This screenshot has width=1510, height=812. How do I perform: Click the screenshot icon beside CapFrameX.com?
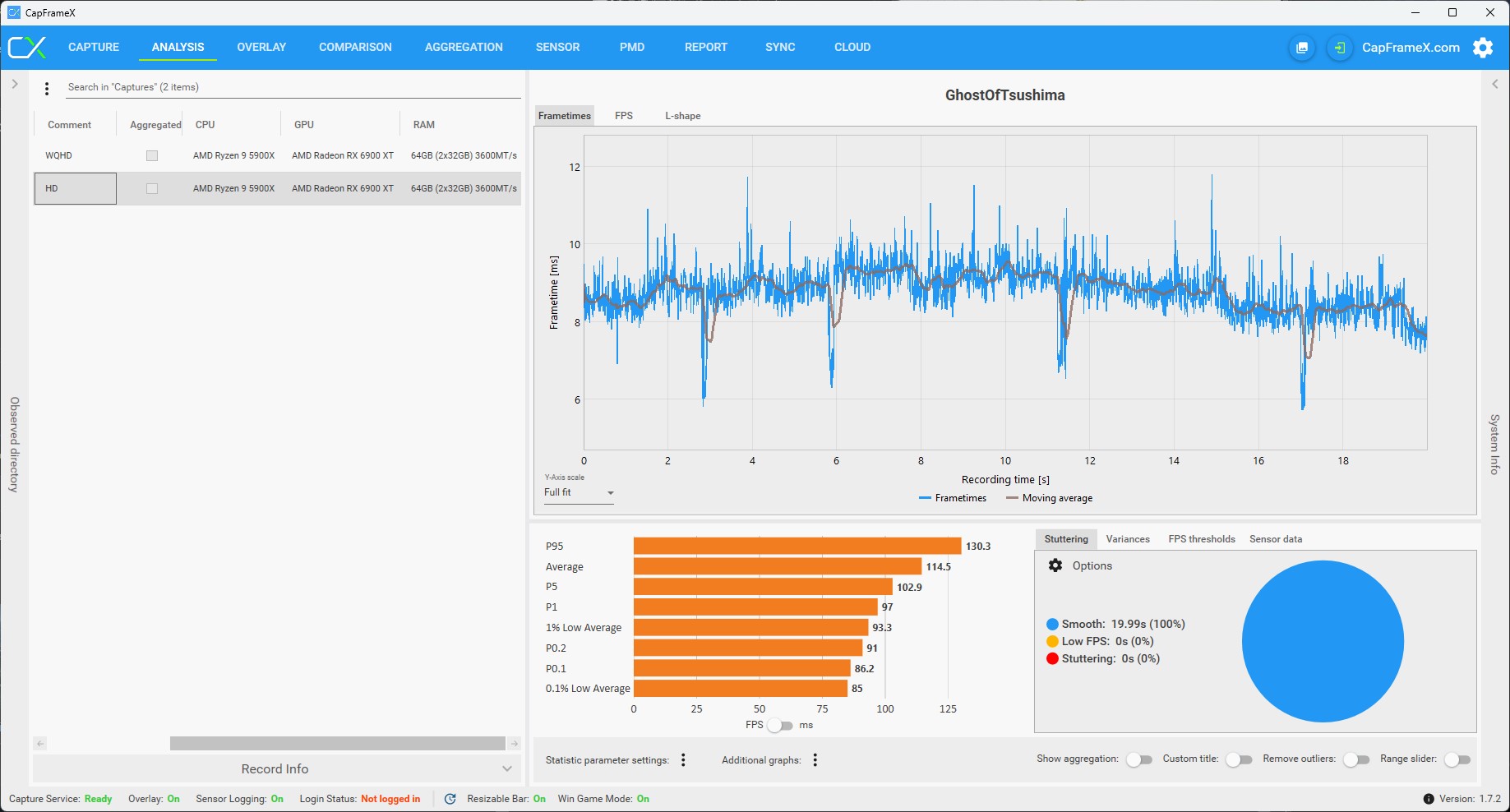pyautogui.click(x=1302, y=48)
